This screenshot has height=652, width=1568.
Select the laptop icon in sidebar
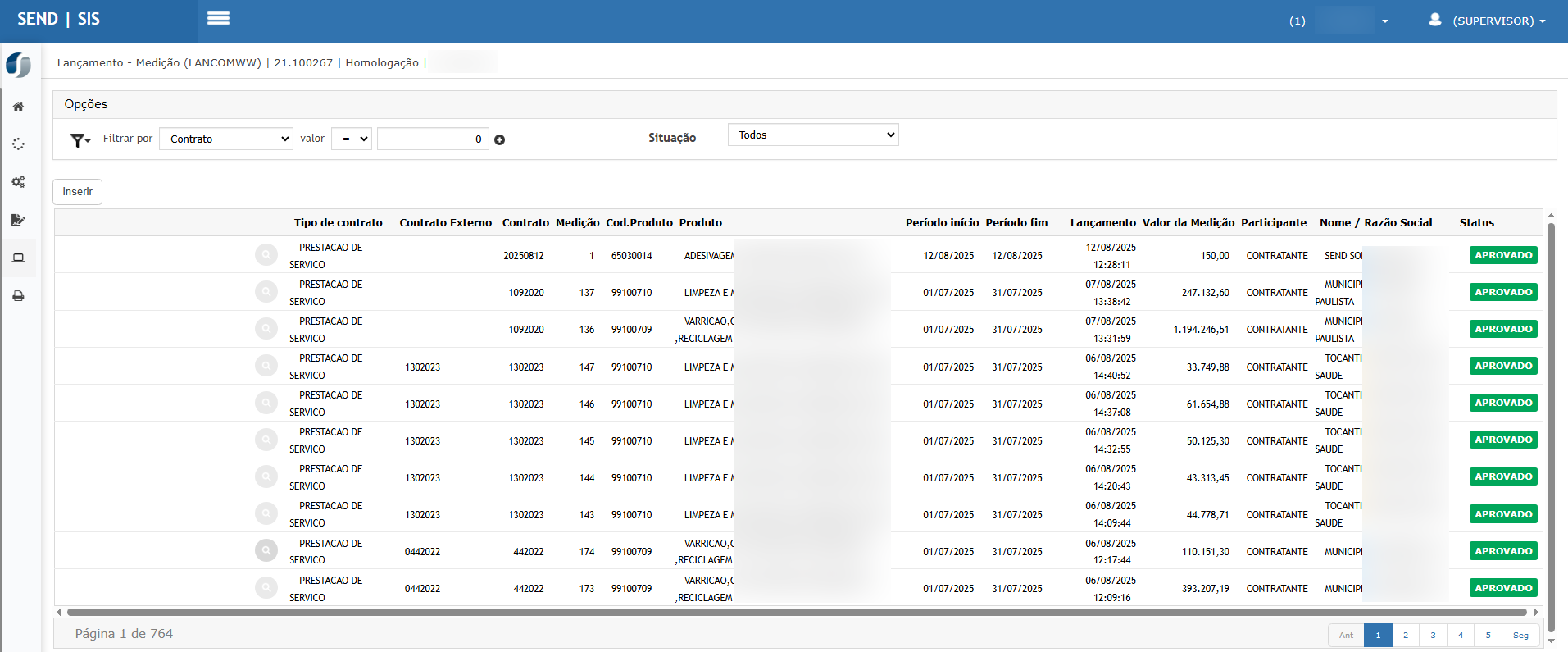(x=18, y=258)
